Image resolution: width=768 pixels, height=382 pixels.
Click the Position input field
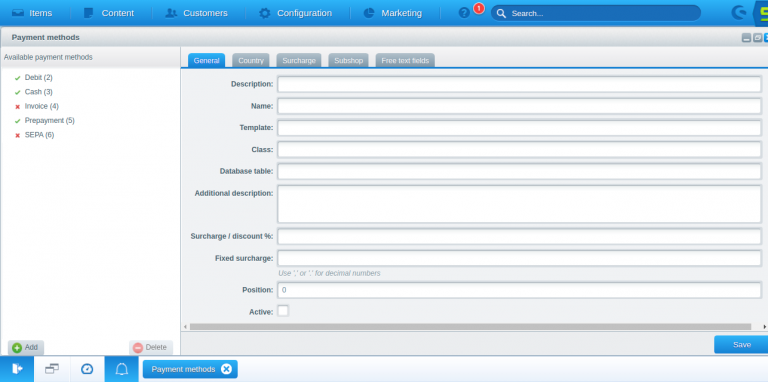point(519,290)
